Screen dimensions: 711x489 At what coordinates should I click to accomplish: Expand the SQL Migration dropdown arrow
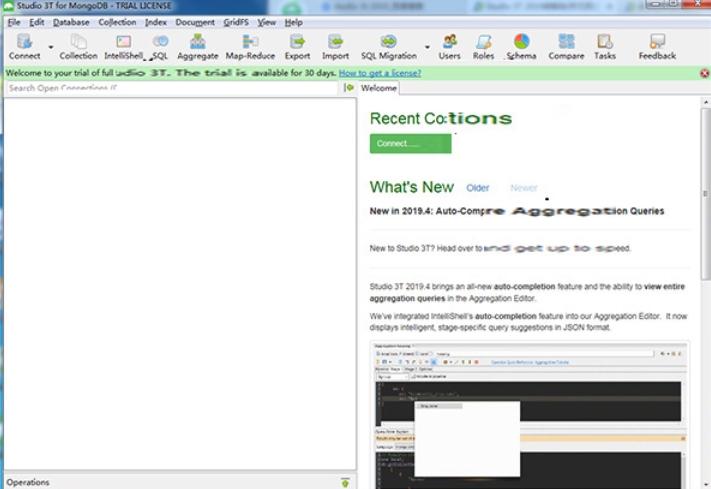pyautogui.click(x=427, y=46)
